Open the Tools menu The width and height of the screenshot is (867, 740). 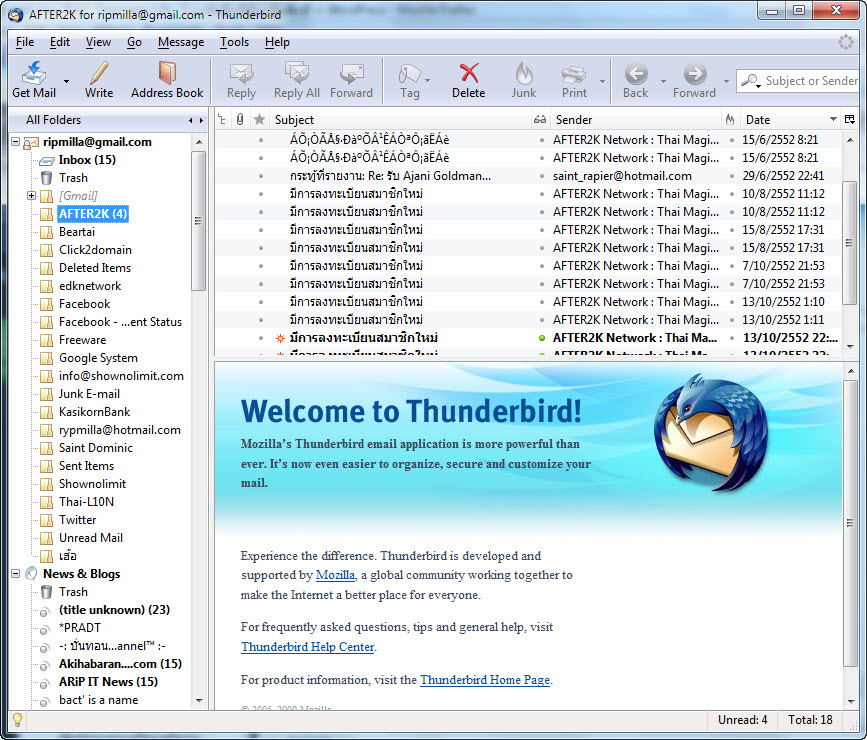(x=234, y=42)
